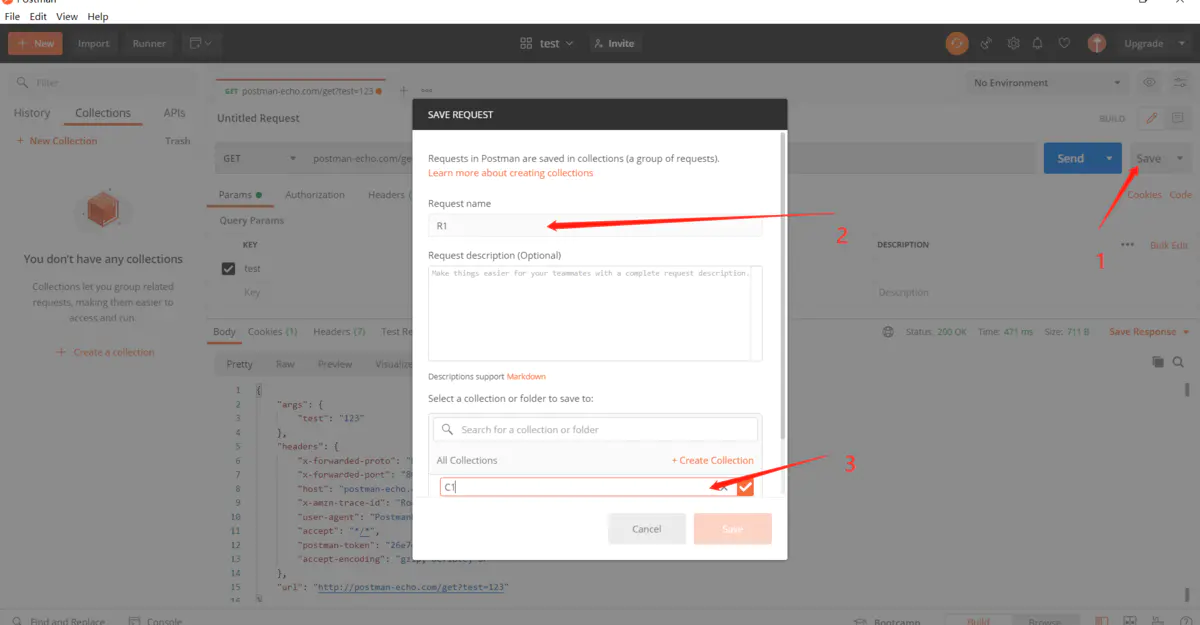Open the Save button dropdown arrow
Image resolution: width=1200 pixels, height=625 pixels.
(1180, 158)
